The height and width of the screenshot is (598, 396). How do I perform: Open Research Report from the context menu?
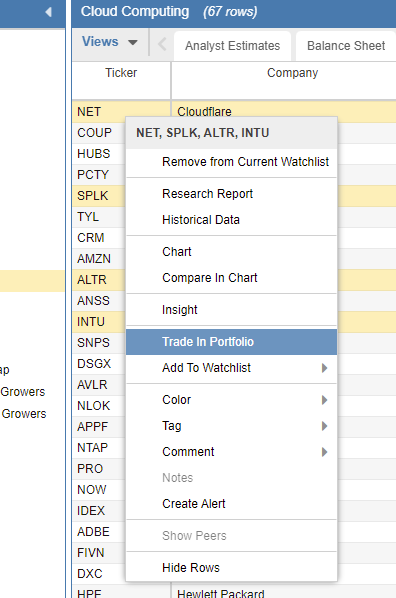pyautogui.click(x=232, y=194)
